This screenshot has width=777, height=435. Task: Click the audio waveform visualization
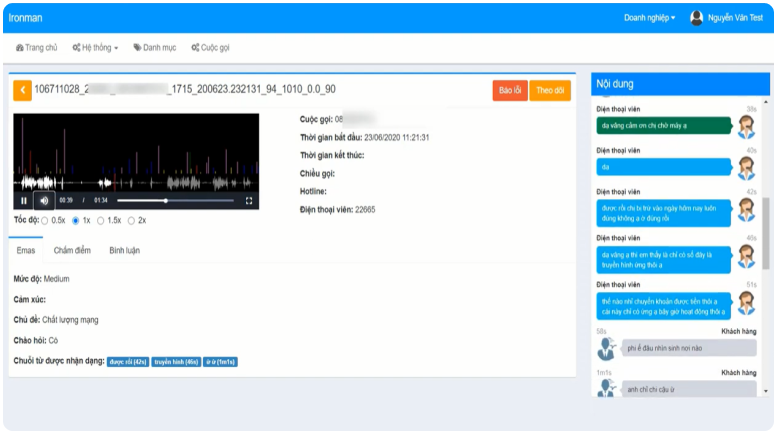(x=136, y=153)
